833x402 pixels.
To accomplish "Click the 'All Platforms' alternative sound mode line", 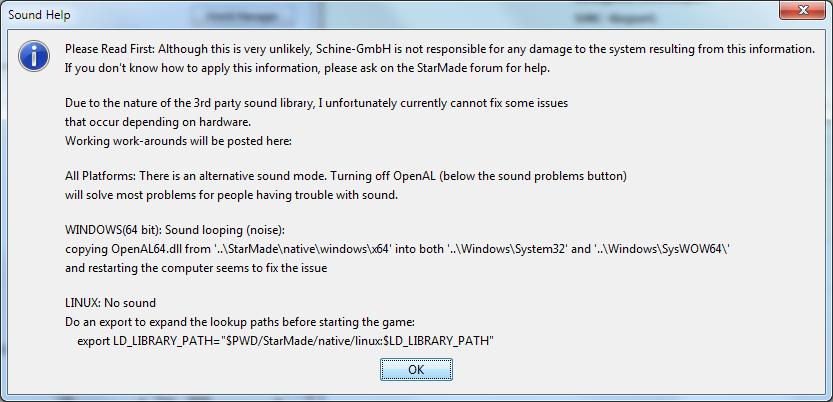I will [346, 176].
